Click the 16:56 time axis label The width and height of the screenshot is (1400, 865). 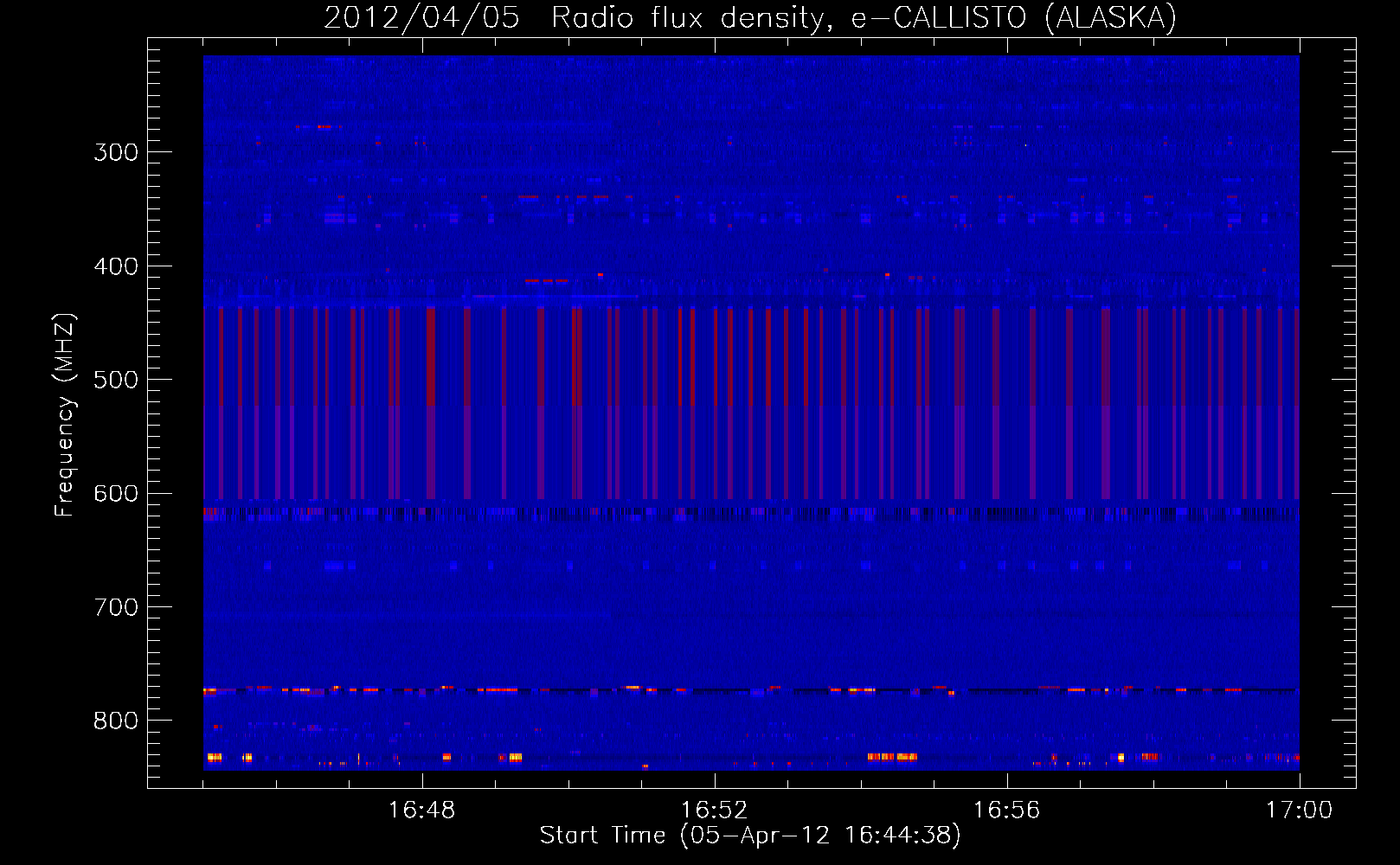[x=1006, y=811]
